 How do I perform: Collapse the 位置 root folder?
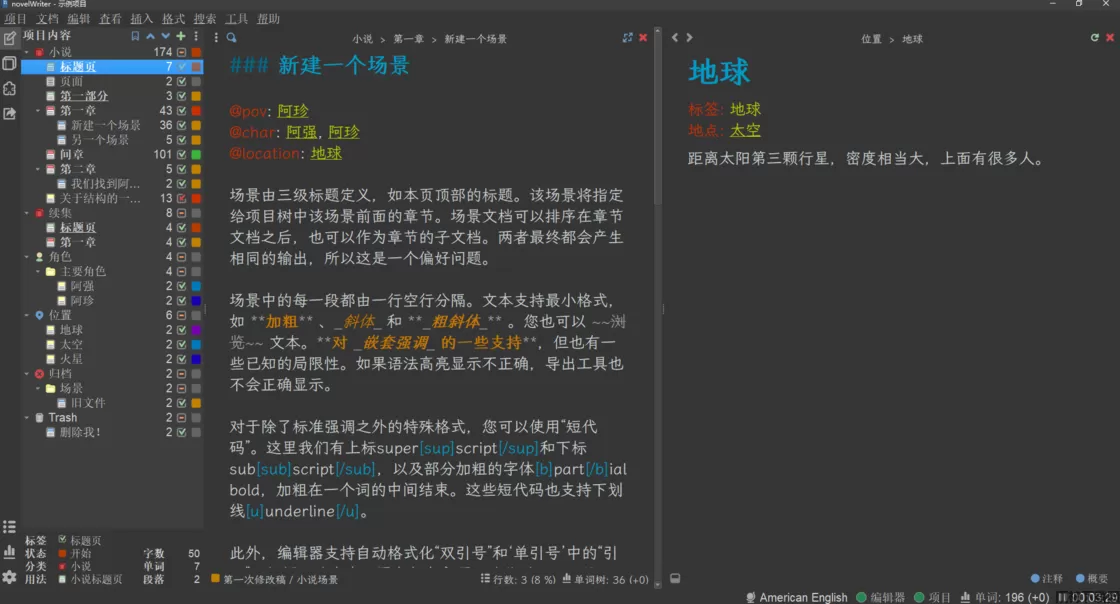[x=27, y=315]
